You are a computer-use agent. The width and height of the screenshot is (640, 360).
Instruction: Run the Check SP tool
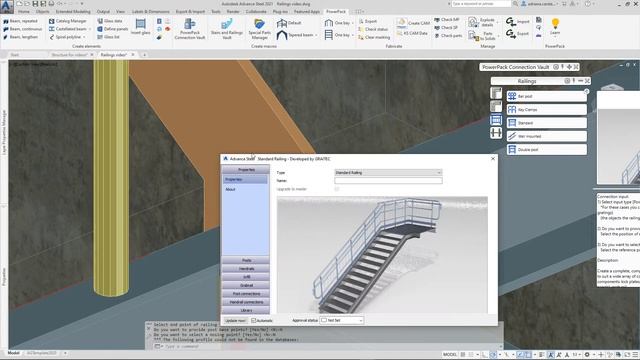tap(446, 28)
